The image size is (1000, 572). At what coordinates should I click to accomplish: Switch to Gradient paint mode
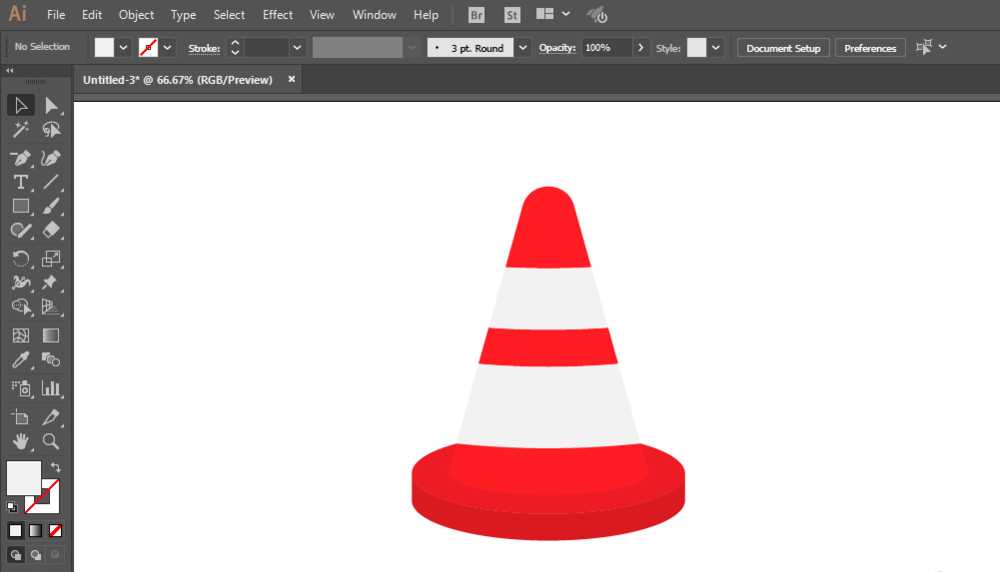(x=36, y=530)
